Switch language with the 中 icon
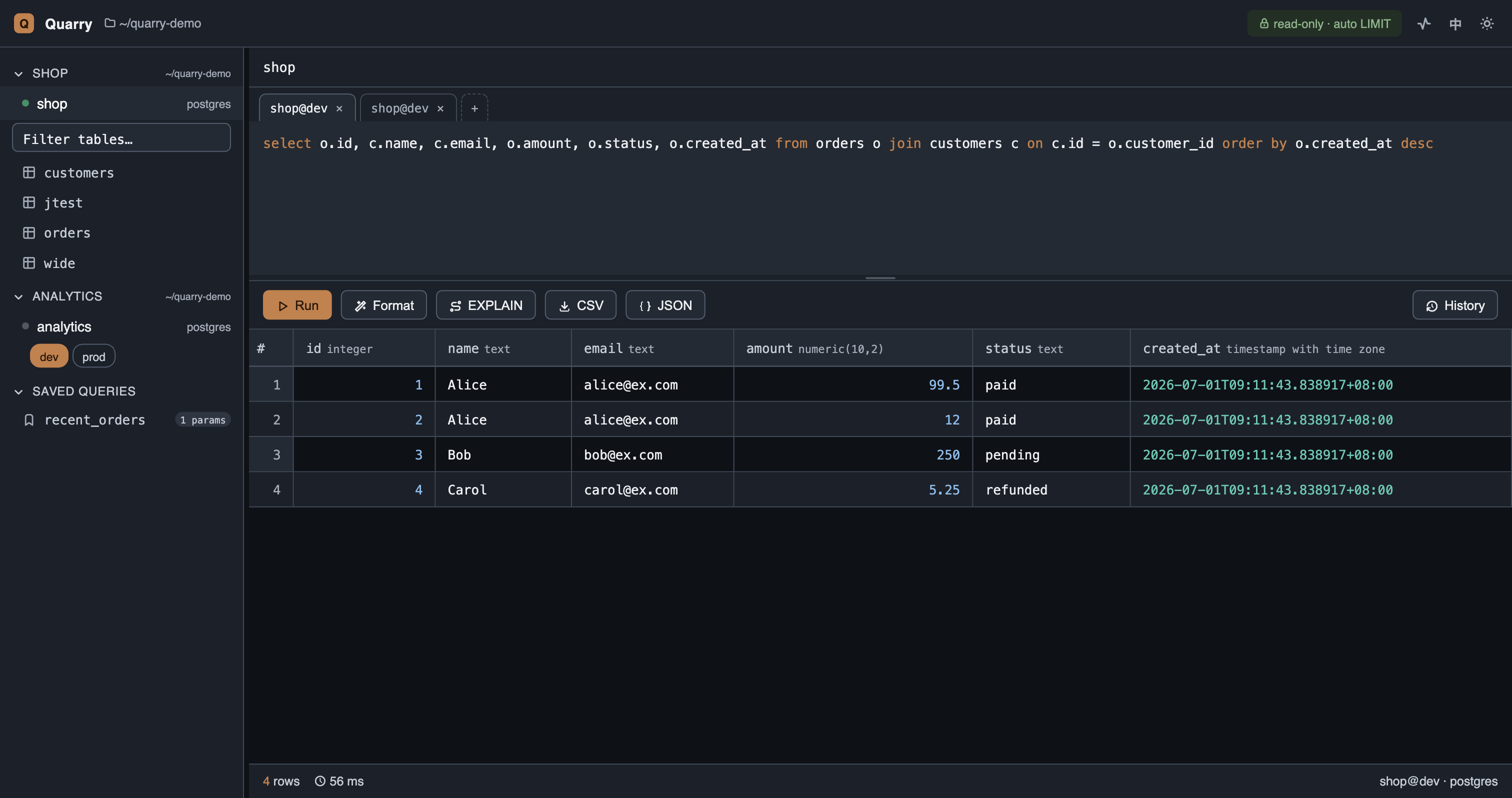This screenshot has height=798, width=1512. (1455, 23)
